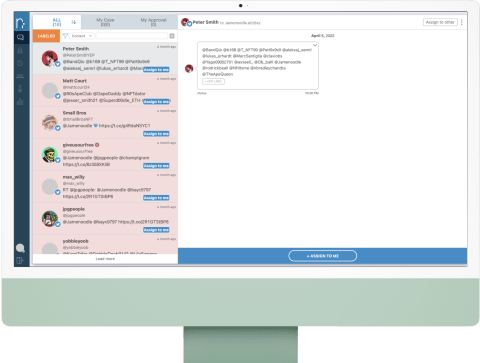The width and height of the screenshot is (480, 363).
Task: Open the merge-arrow workflow icon in sidebar
Action: 20,88
